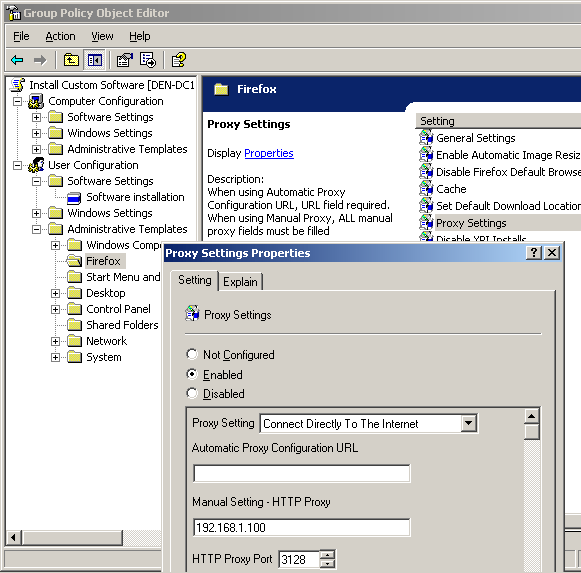Expand Windows Settings under Computer Configuration
Image resolution: width=581 pixels, height=573 pixels.
click(36, 133)
